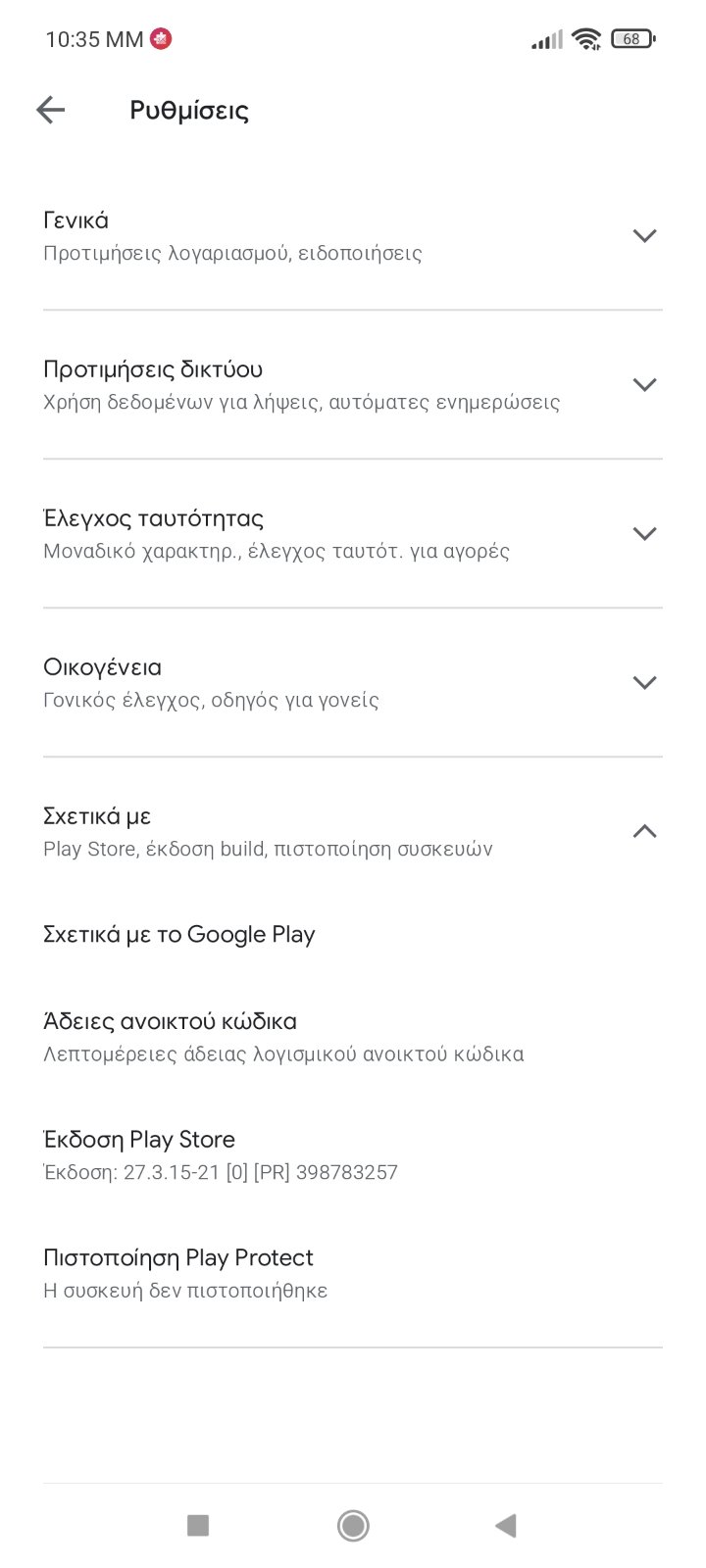The width and height of the screenshot is (706, 1568).
Task: Open Πιστοποίηση Play Protect entry
Action: (178, 1257)
